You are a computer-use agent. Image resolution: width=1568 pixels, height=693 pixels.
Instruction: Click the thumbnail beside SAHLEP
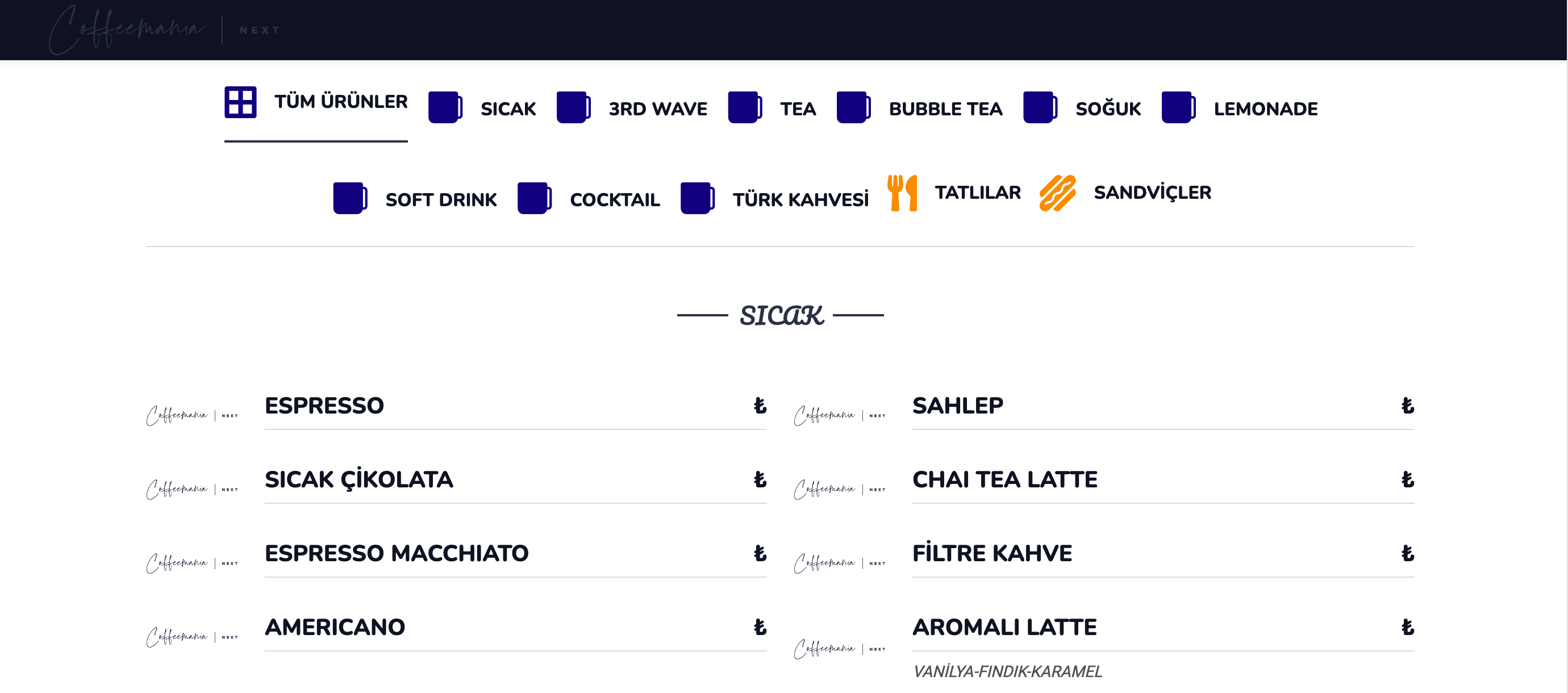coord(840,416)
